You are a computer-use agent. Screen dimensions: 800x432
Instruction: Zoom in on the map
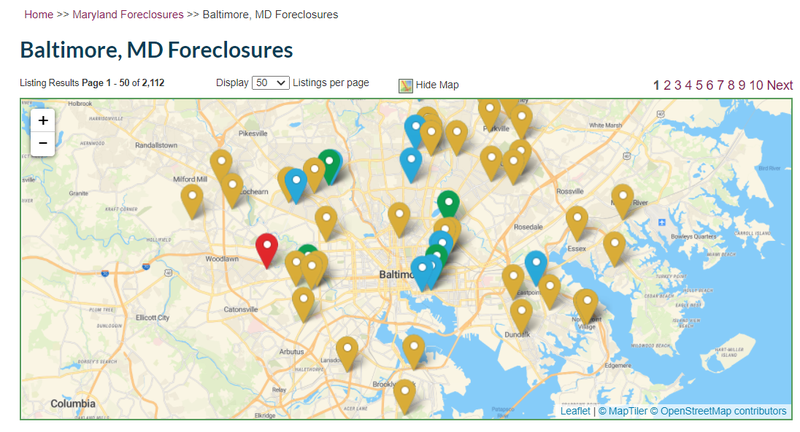coord(43,120)
